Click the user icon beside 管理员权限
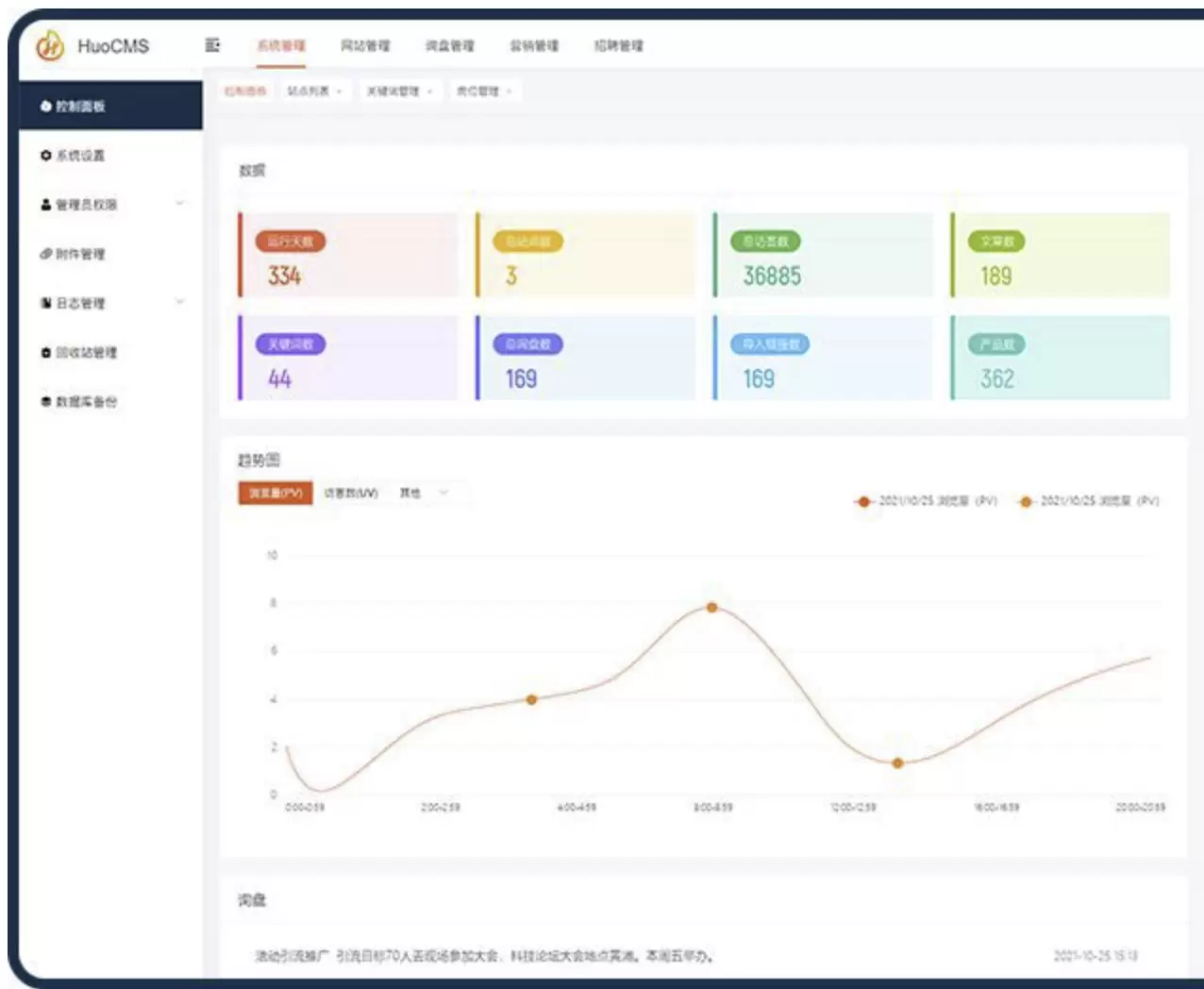1204x989 pixels. 45,205
